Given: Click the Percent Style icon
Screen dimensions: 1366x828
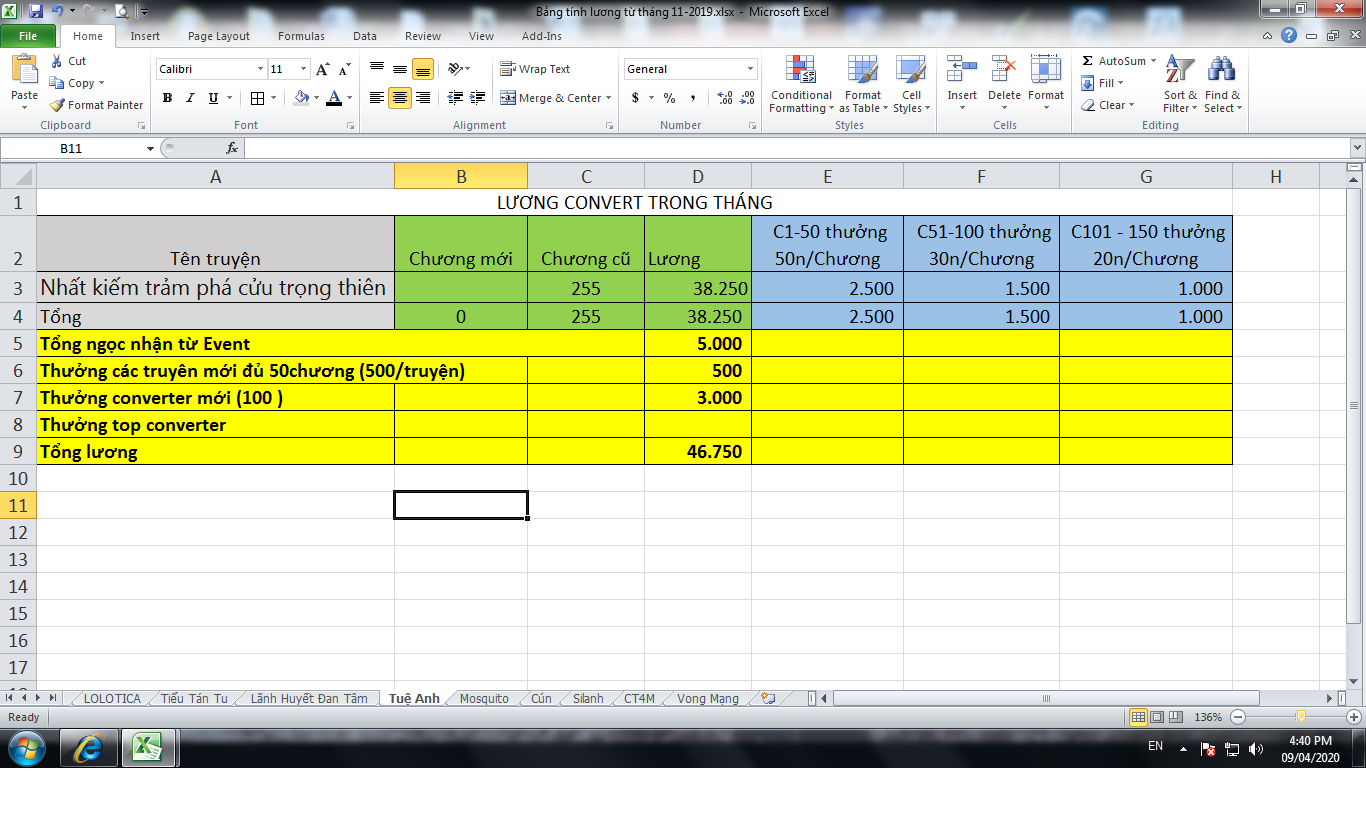Looking at the screenshot, I should [x=669, y=98].
